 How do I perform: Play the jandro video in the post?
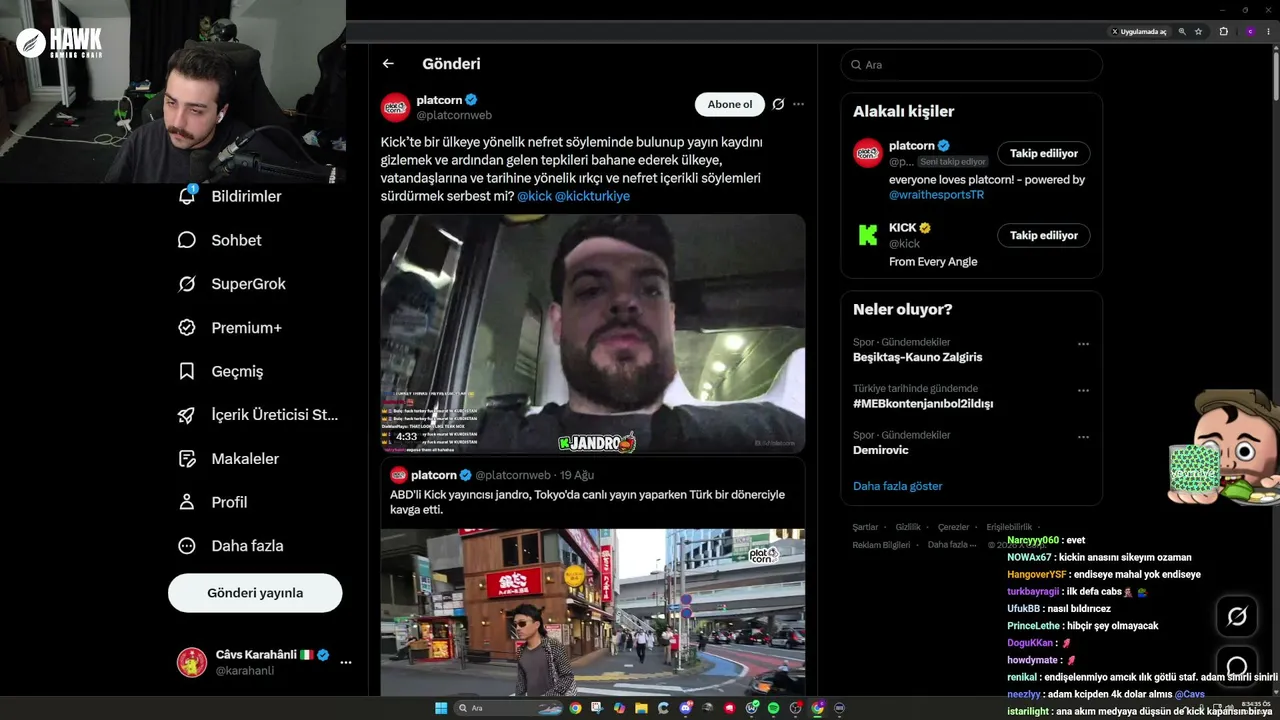pos(593,334)
